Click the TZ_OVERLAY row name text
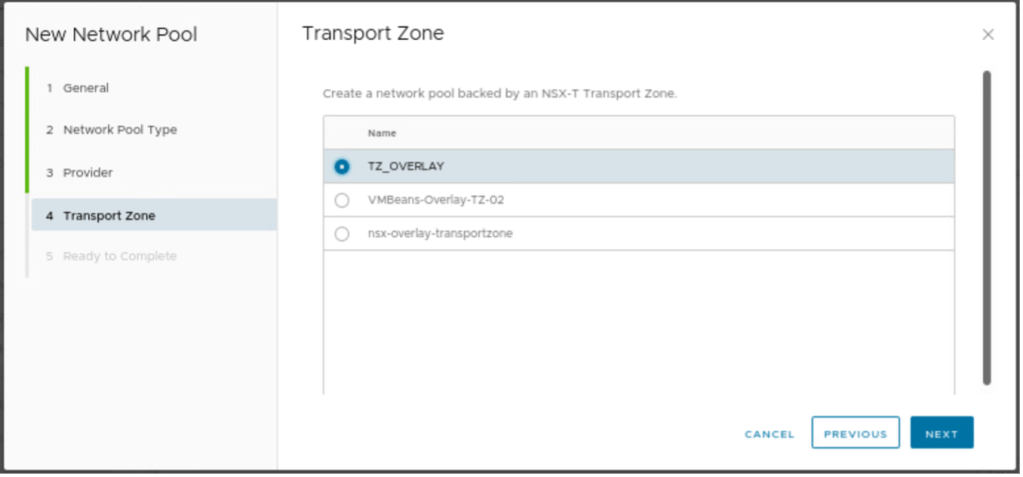 [x=406, y=167]
